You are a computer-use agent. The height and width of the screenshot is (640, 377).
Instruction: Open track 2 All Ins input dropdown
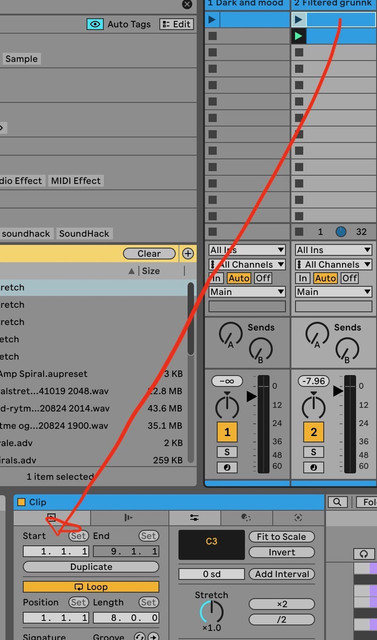[334, 250]
